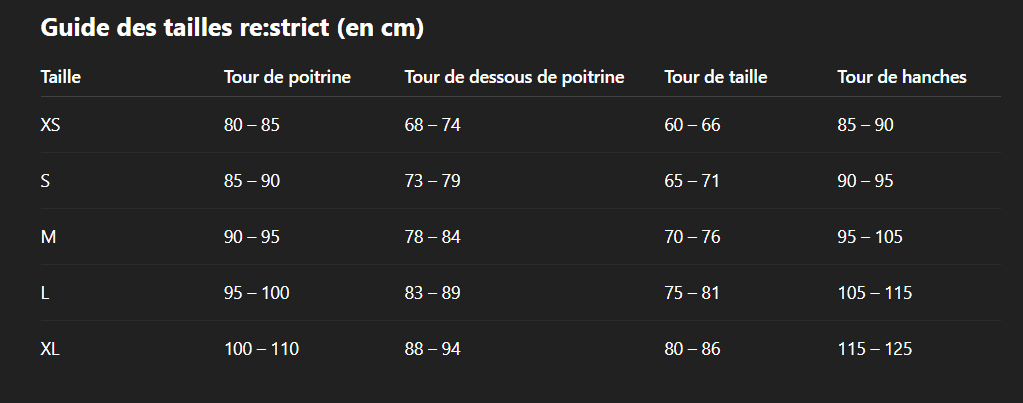Click the 'Tour de hanches' column header
This screenshot has height=403, width=1023.
pos(902,77)
